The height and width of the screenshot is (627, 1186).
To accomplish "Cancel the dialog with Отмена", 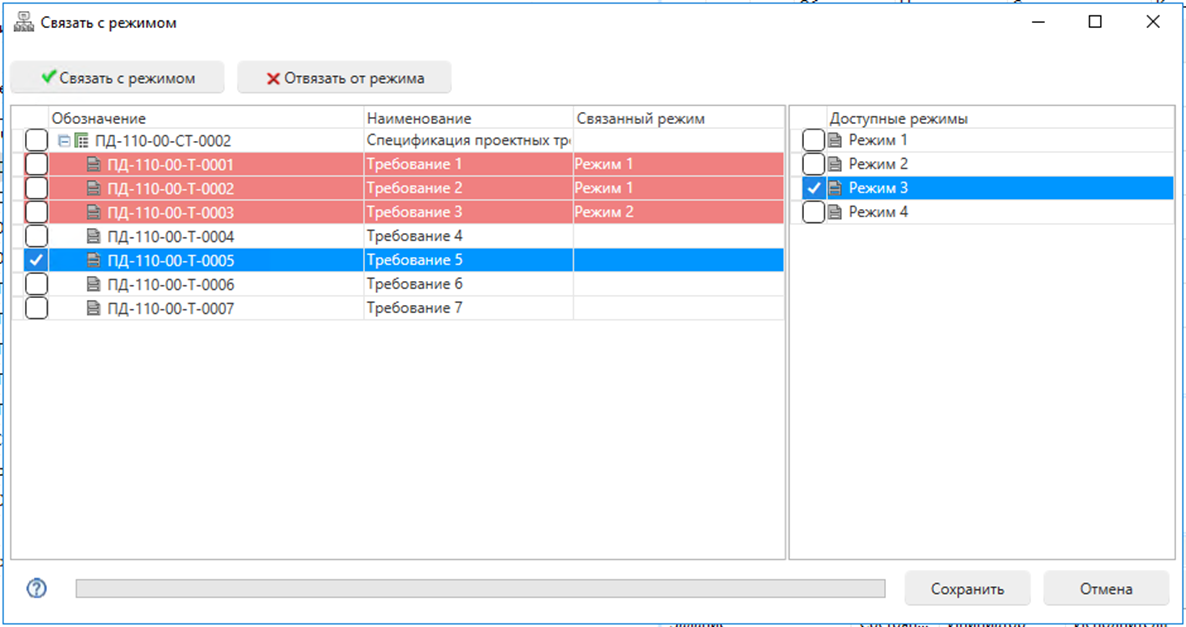I will click(1105, 589).
